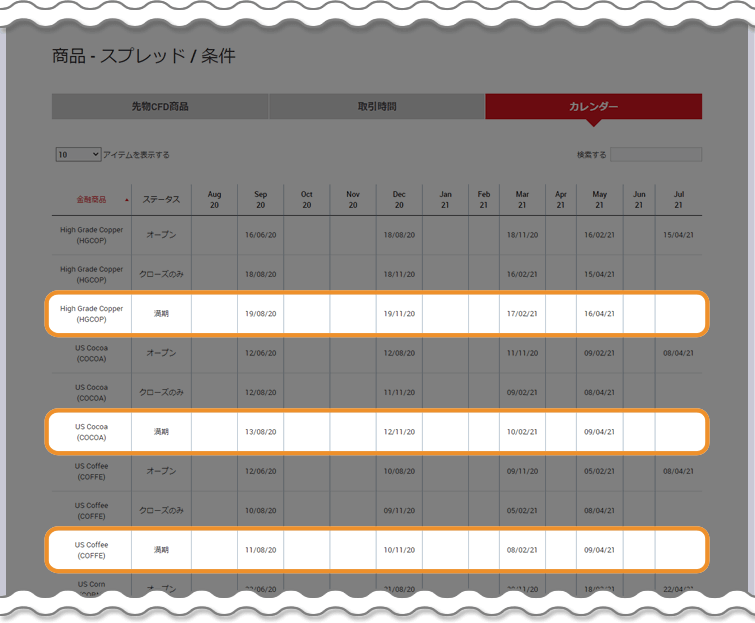Click the sort arrow beside 金融商品 header
The width and height of the screenshot is (755, 623).
(x=127, y=200)
